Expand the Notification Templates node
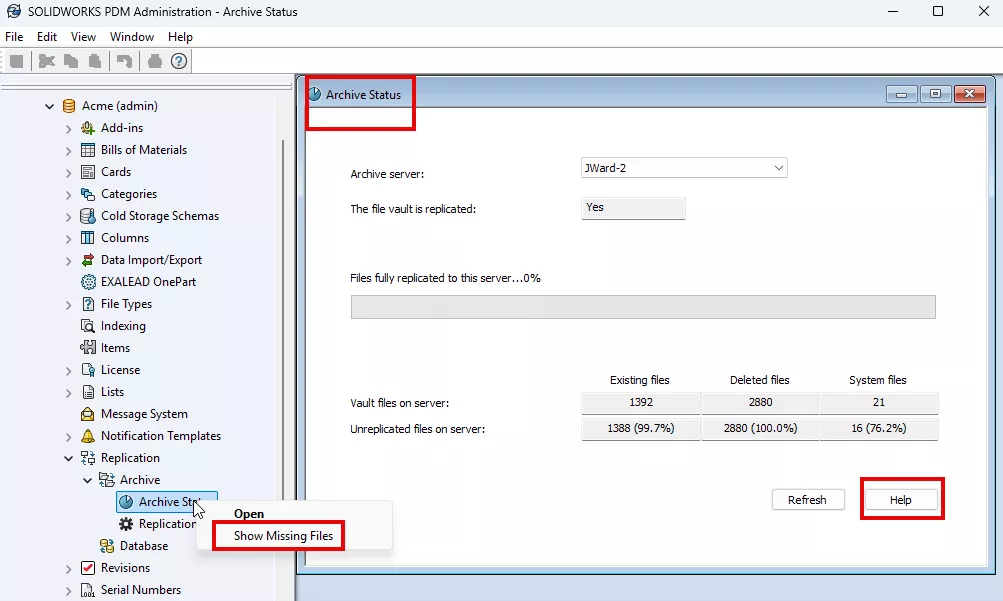 coord(68,437)
